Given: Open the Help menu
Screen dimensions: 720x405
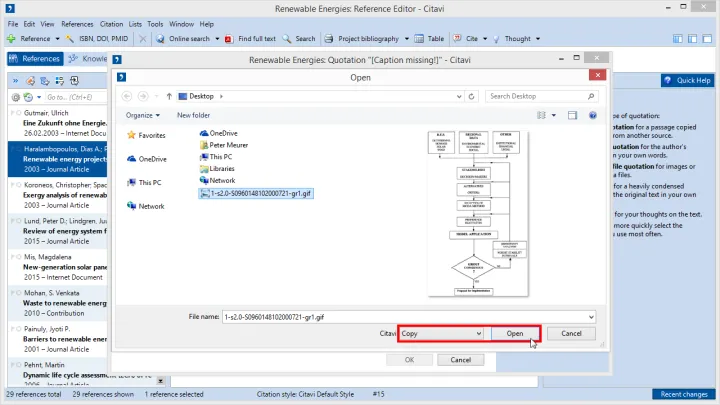Looking at the screenshot, I should [207, 24].
